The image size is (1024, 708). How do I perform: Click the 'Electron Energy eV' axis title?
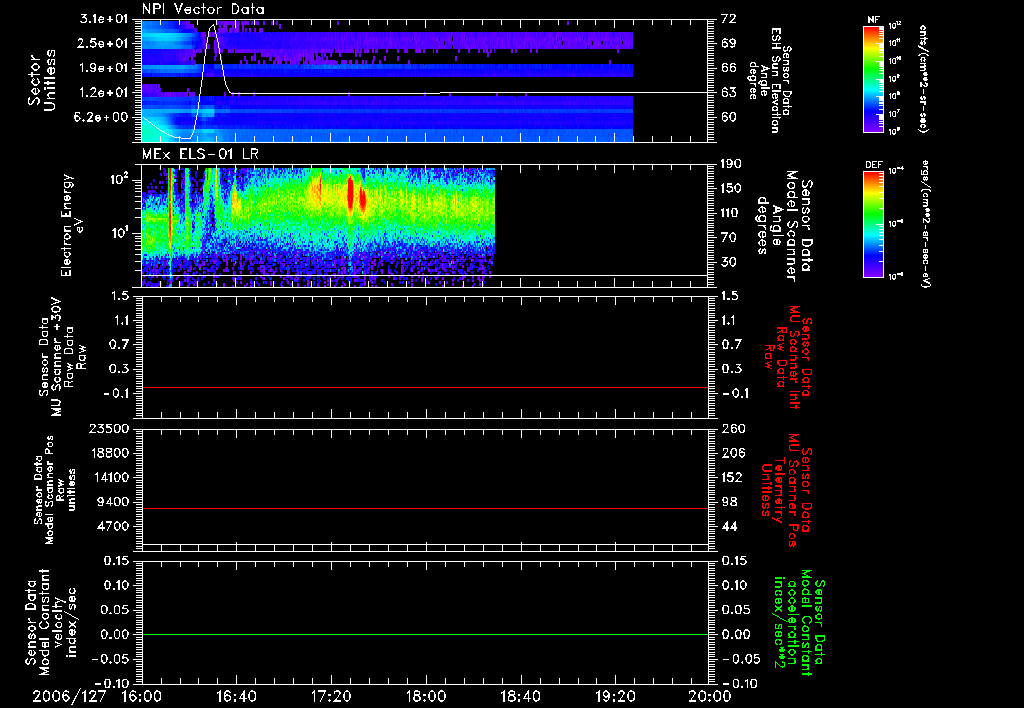tap(71, 225)
